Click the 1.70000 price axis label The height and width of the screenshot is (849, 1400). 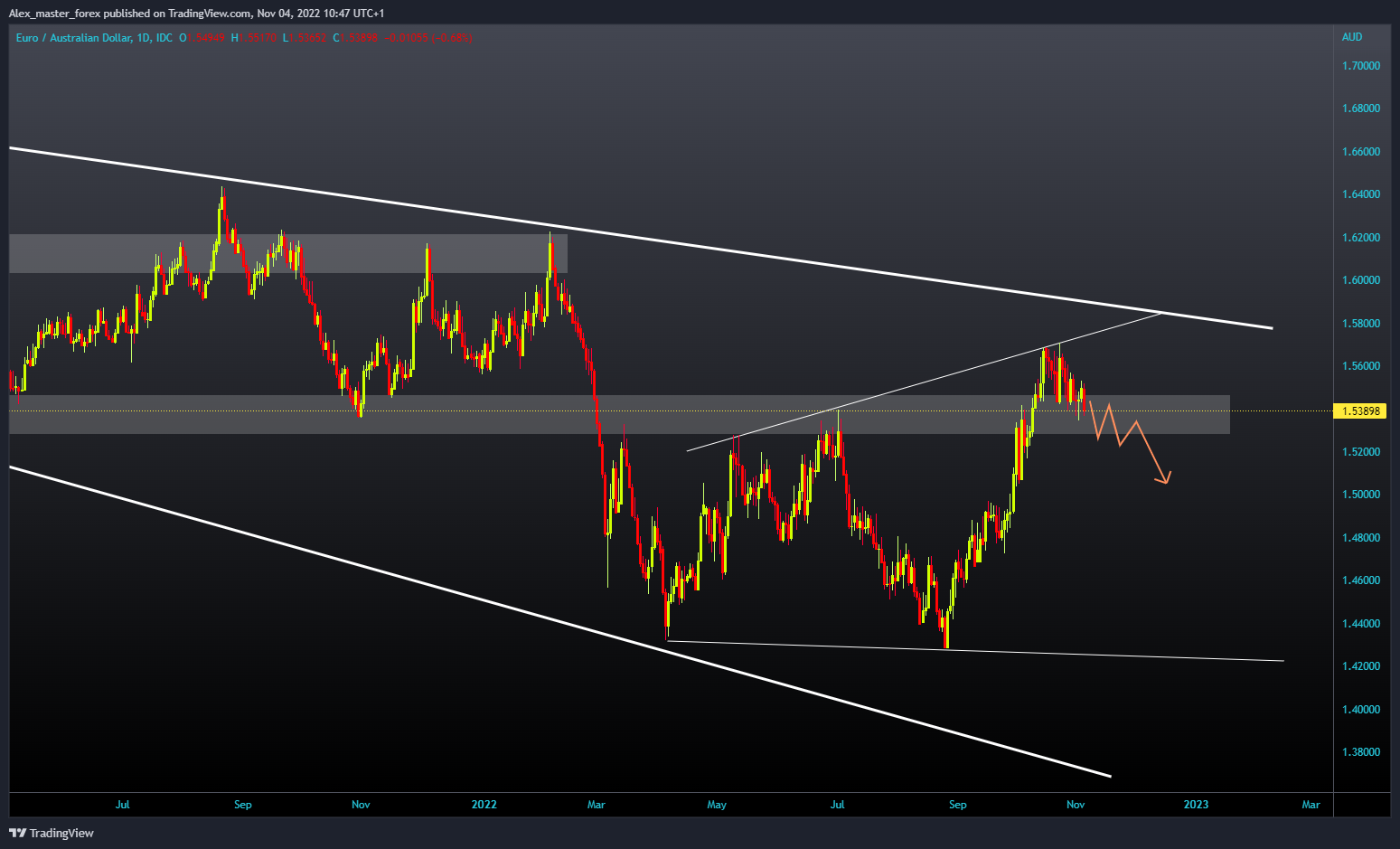click(1361, 66)
